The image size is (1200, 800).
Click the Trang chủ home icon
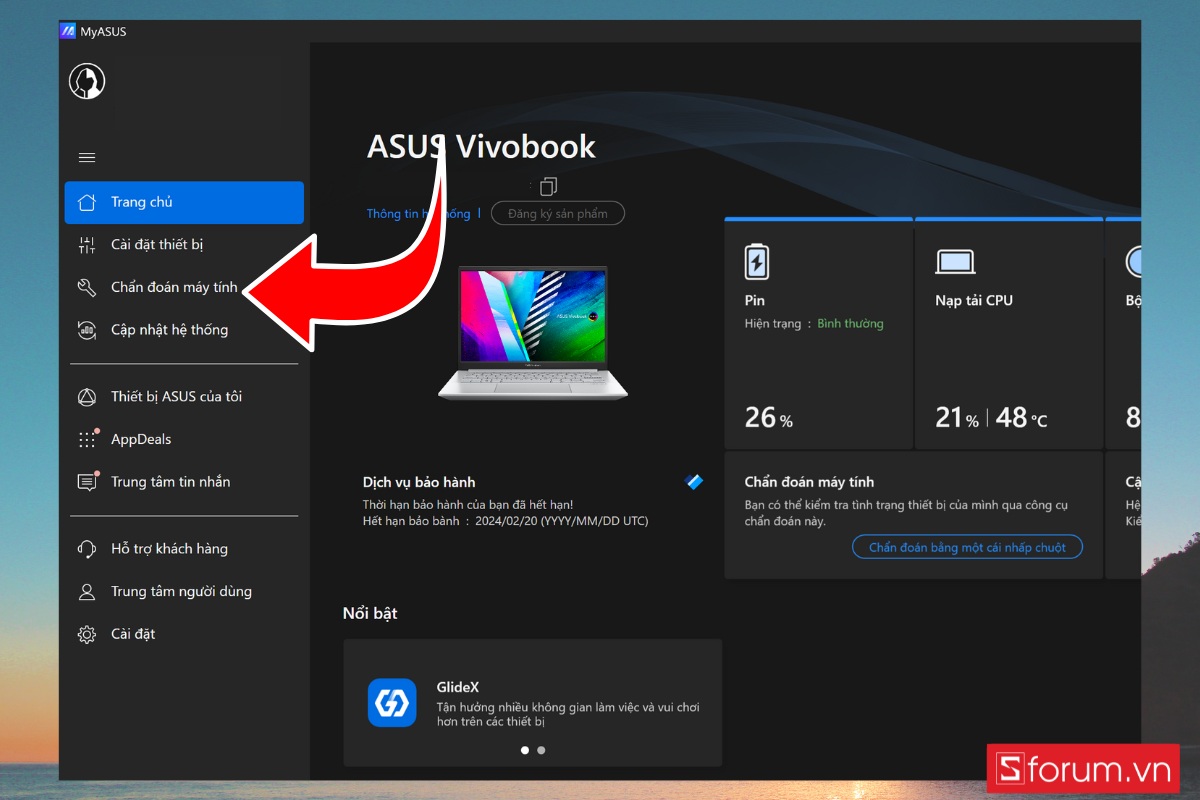coord(87,202)
